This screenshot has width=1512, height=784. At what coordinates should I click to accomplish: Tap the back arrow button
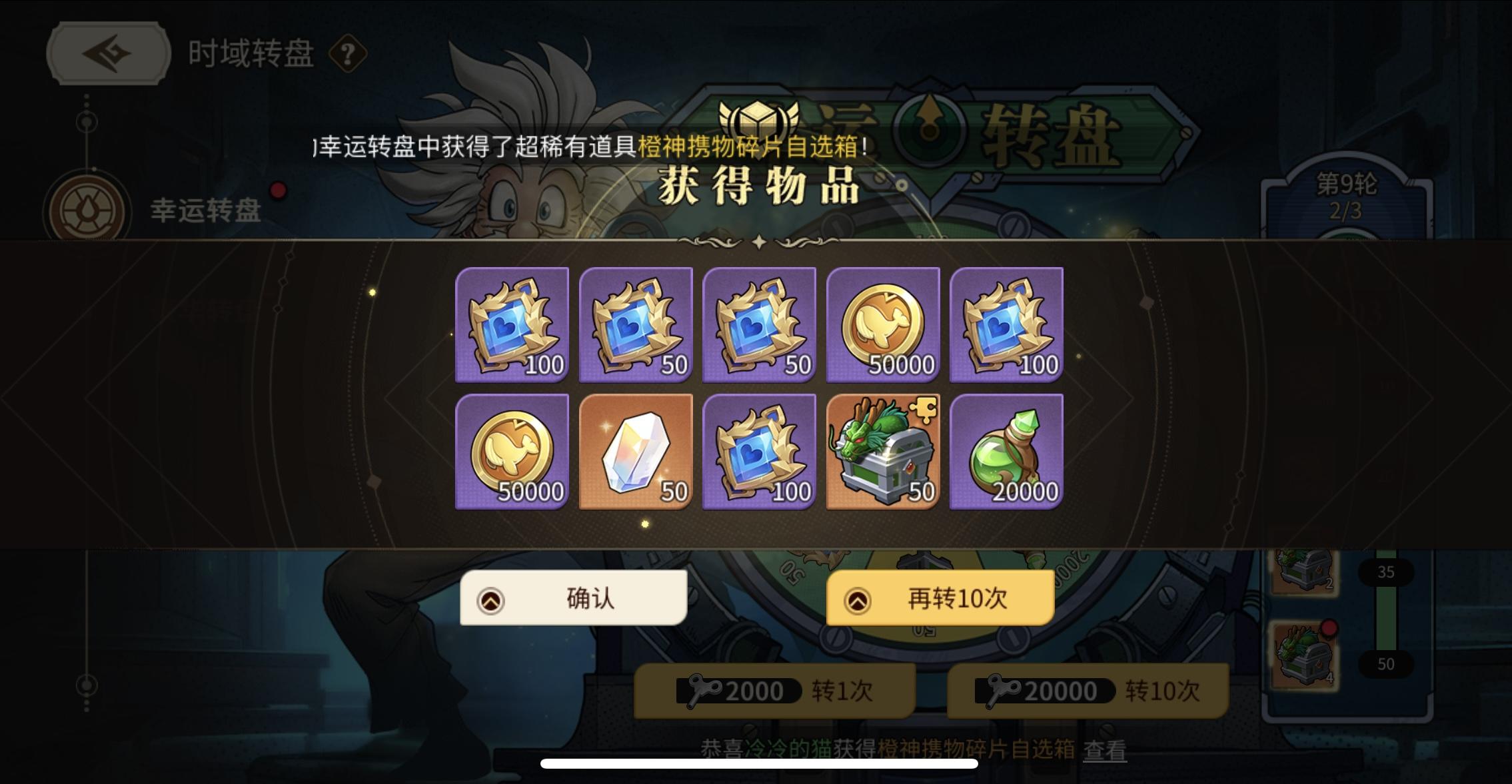coord(108,54)
